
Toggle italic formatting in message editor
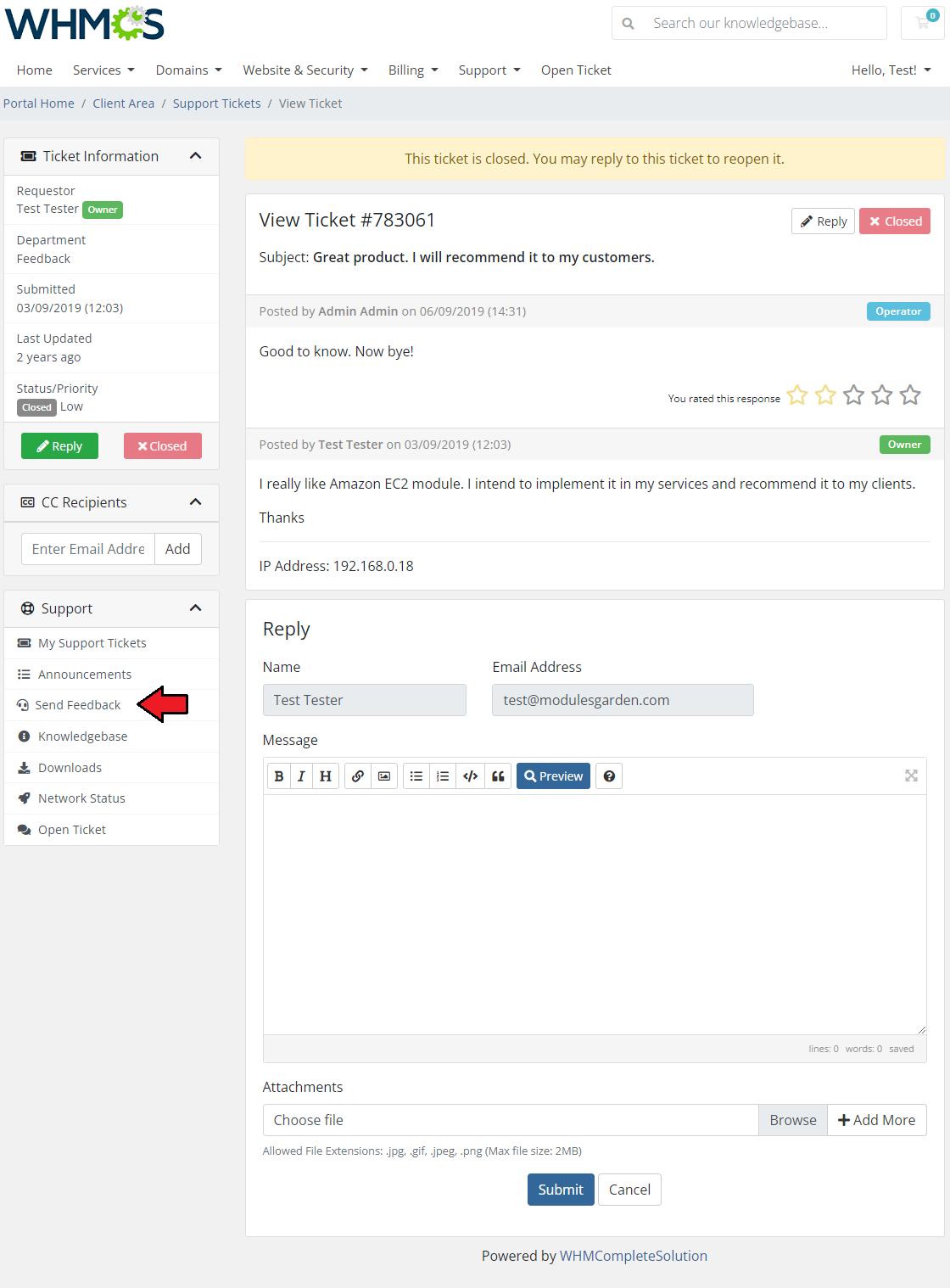(x=301, y=776)
